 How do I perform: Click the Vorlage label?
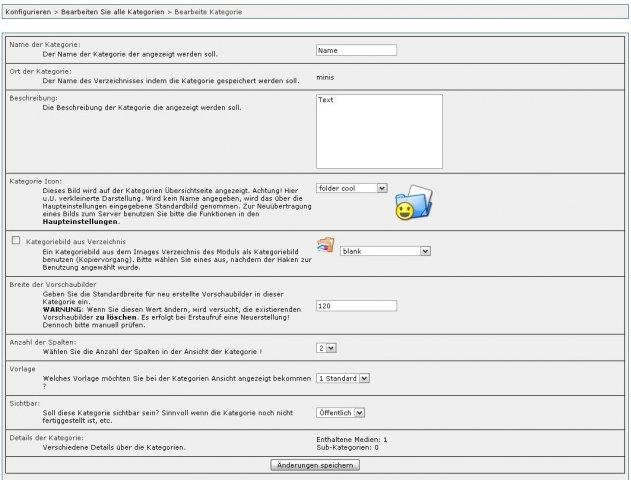point(23,369)
